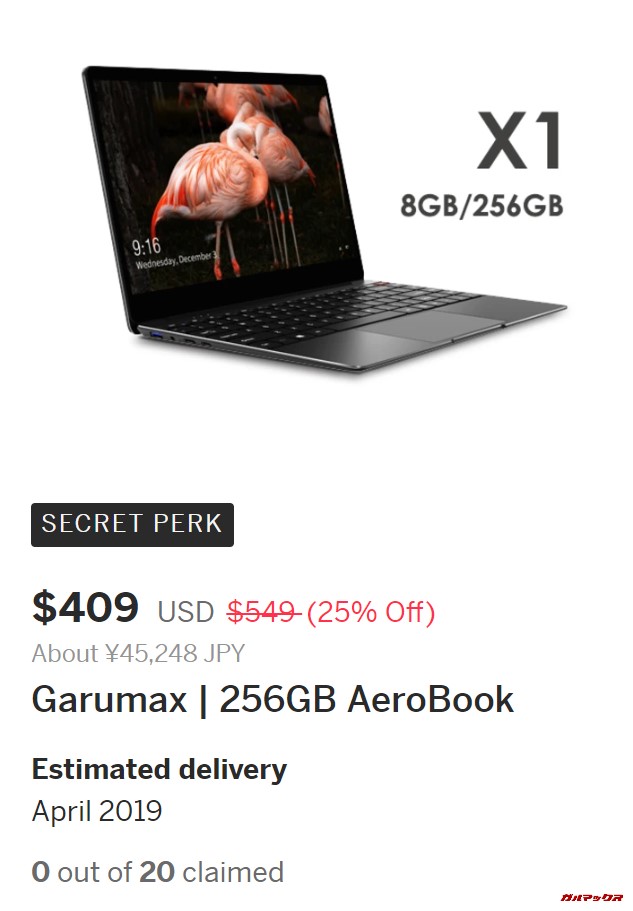Click the 0 out of 20 claimed text

pyautogui.click(x=157, y=872)
